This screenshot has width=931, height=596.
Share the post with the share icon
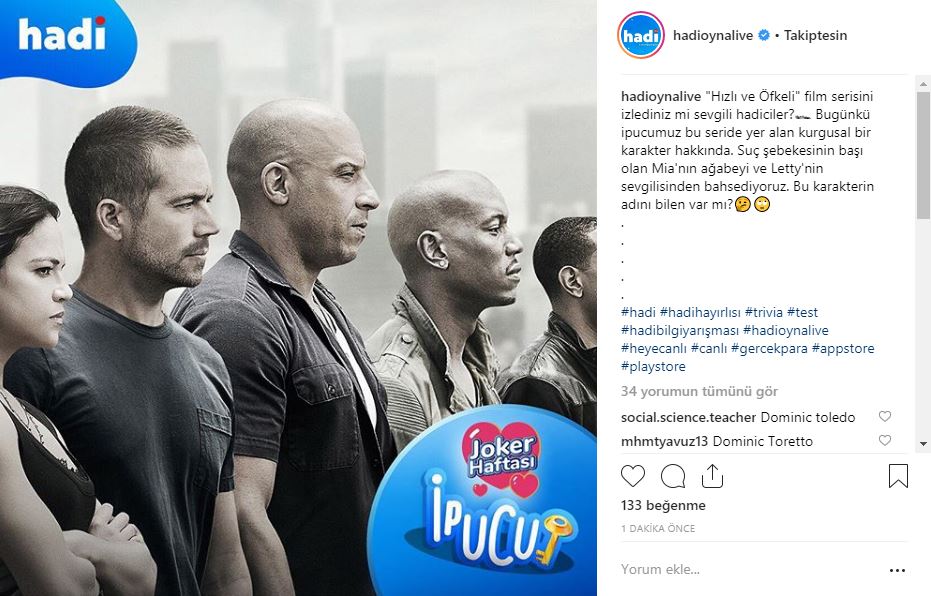712,476
